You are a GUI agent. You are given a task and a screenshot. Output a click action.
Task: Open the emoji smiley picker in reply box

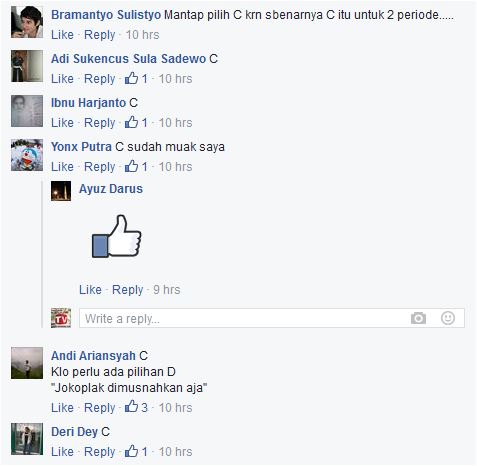(448, 318)
